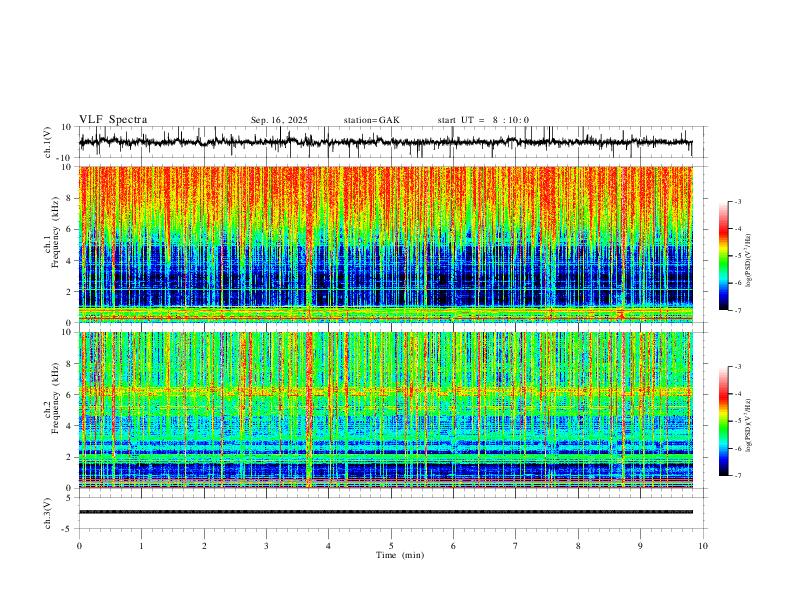Click the "8" kHz tick on ch.2 spectrogram axis
The width and height of the screenshot is (792, 612).
pos(70,364)
